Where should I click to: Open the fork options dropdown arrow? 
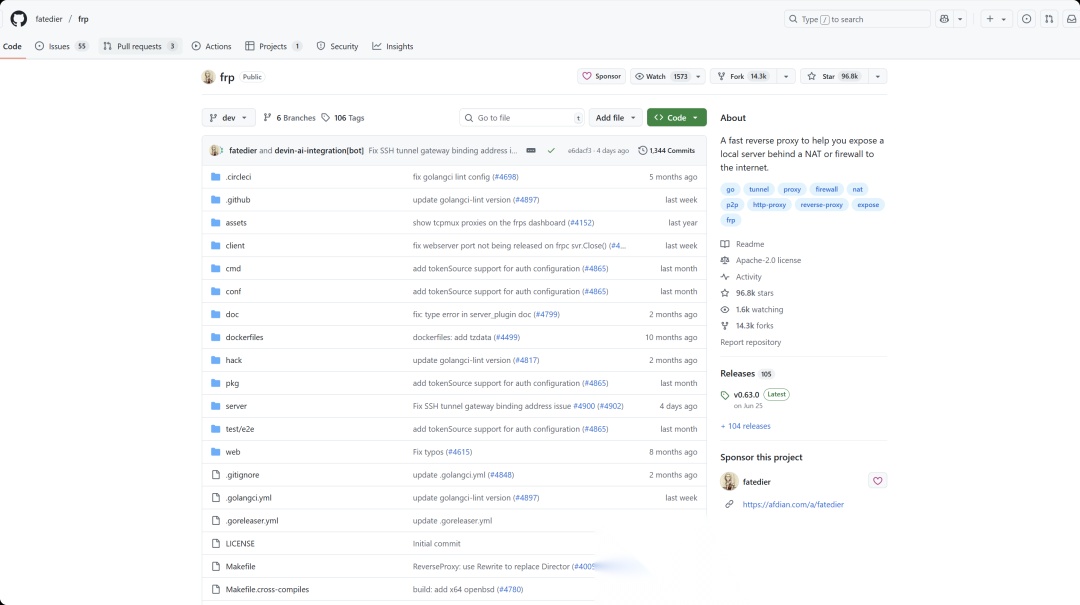click(x=786, y=76)
